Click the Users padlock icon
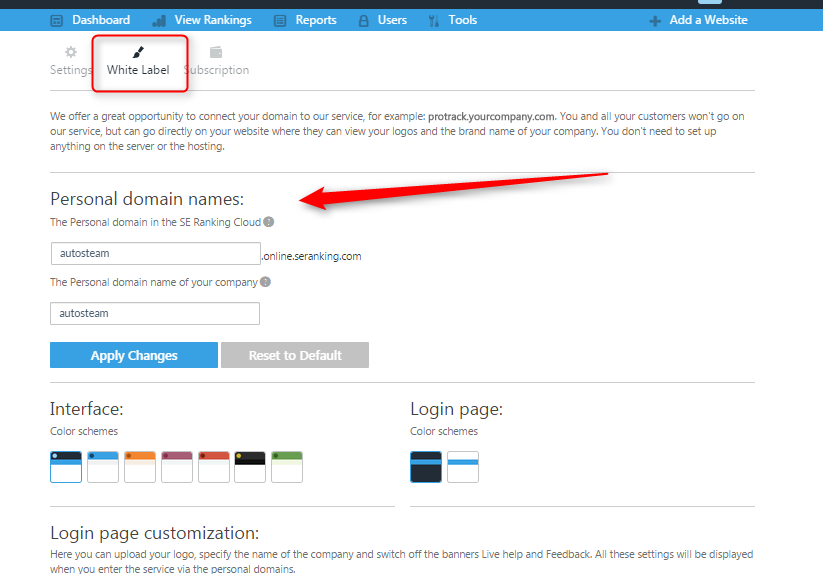The height and width of the screenshot is (574, 823). click(x=363, y=20)
